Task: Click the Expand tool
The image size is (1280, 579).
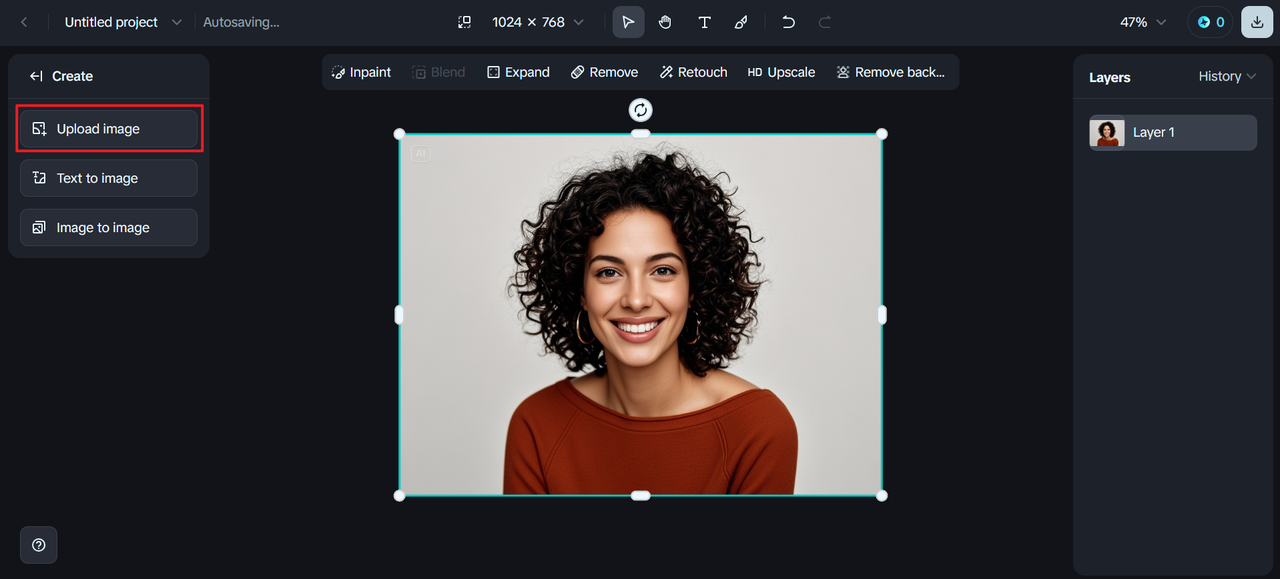Action: coord(518,72)
